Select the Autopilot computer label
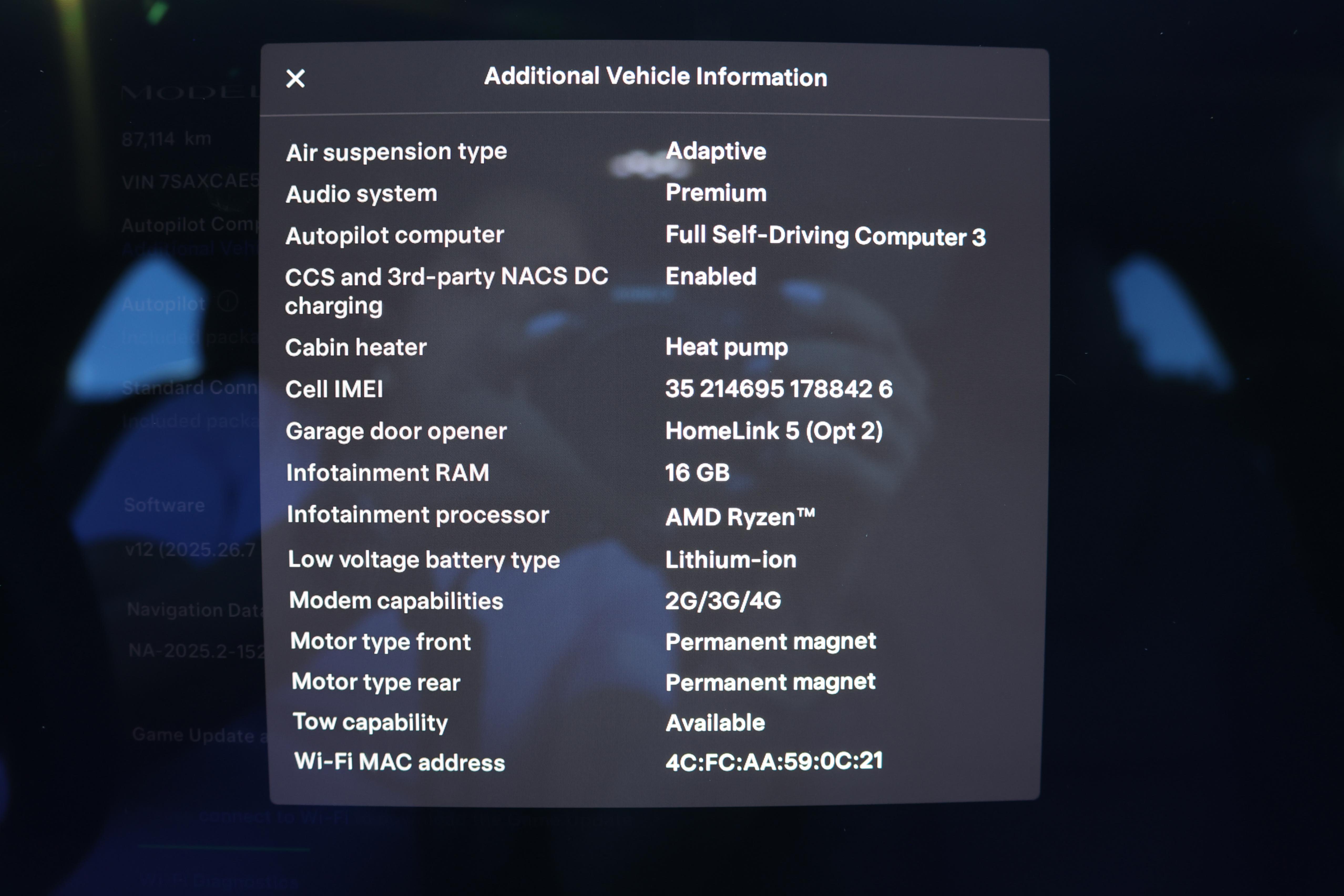 click(394, 235)
